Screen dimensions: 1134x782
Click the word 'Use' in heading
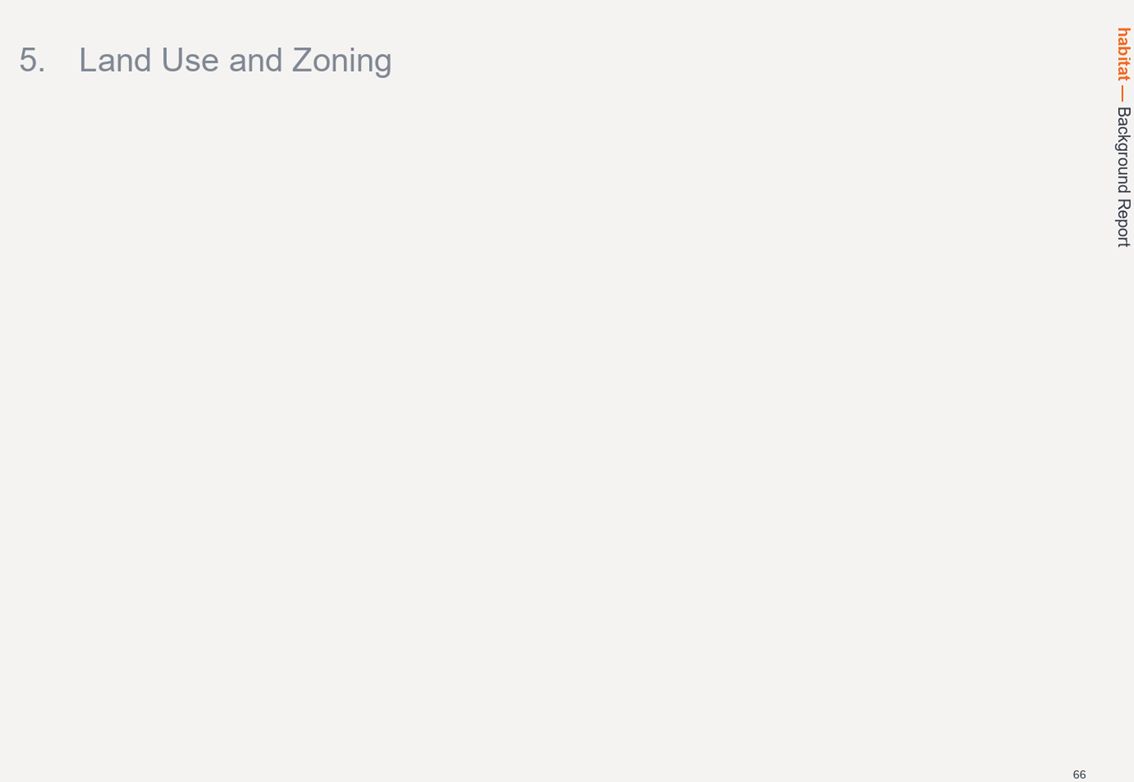[190, 60]
